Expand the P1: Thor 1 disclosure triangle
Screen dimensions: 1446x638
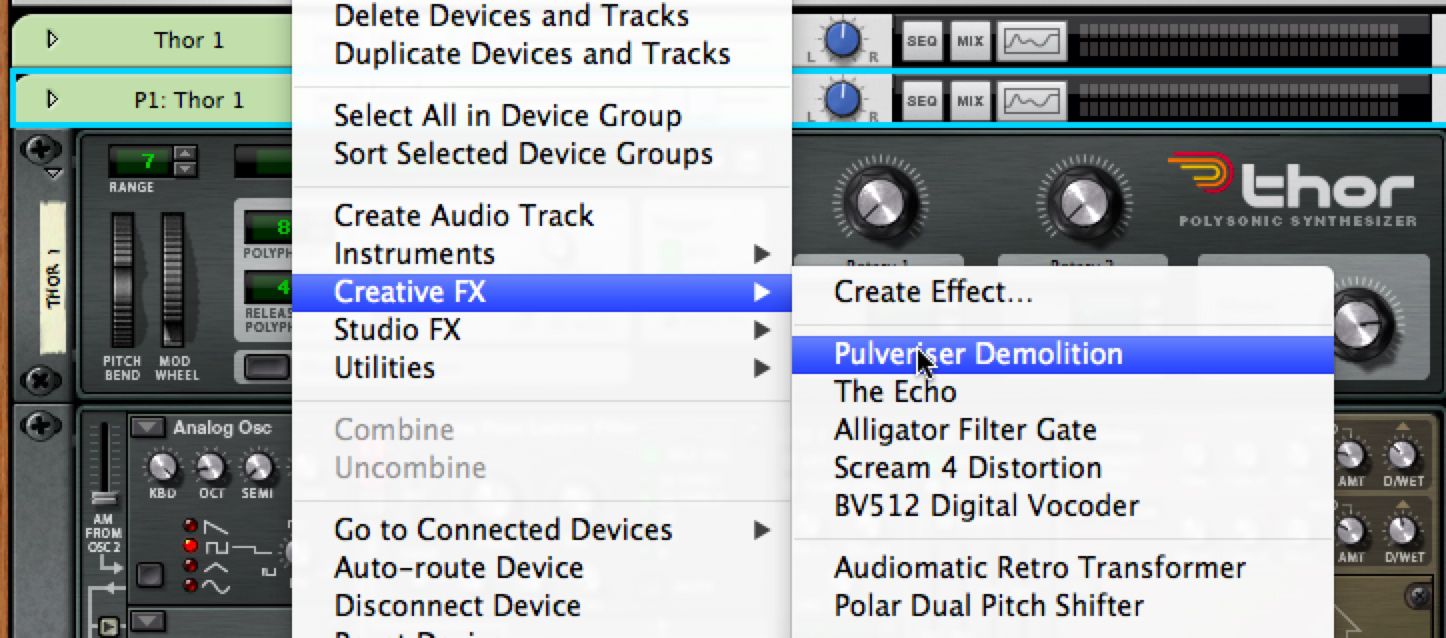(52, 99)
